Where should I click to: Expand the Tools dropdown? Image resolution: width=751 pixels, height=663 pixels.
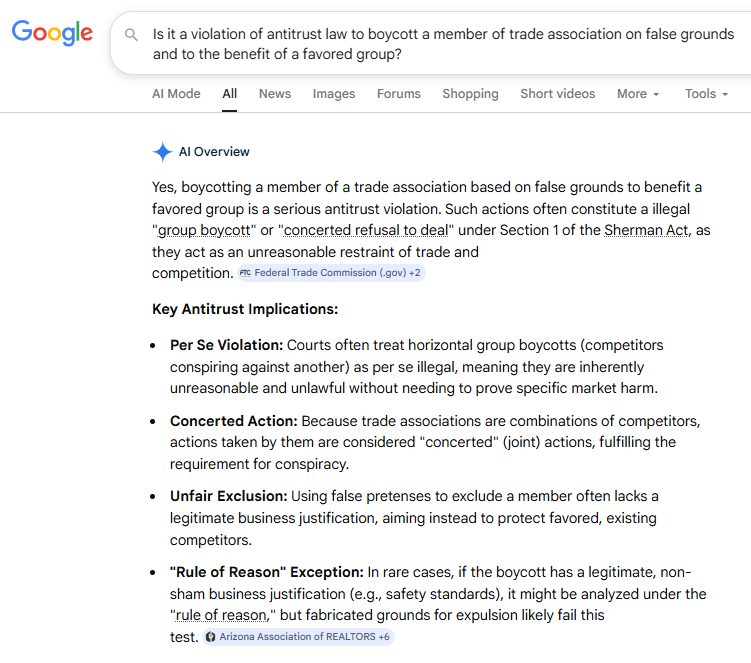[706, 94]
